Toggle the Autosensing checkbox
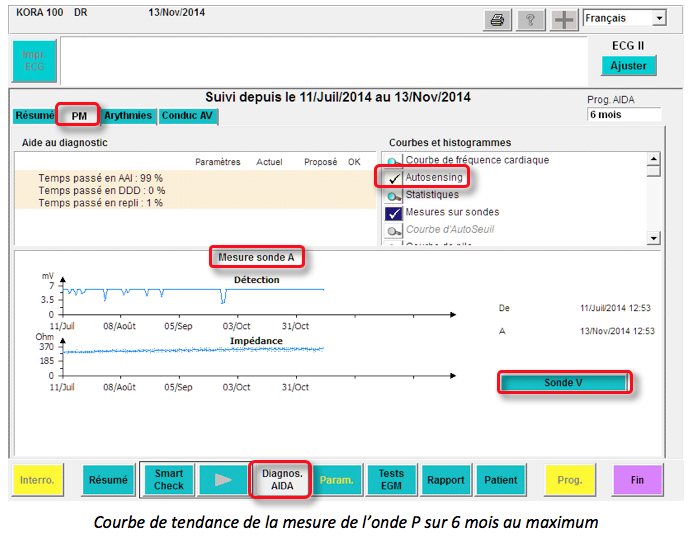 (x=394, y=178)
